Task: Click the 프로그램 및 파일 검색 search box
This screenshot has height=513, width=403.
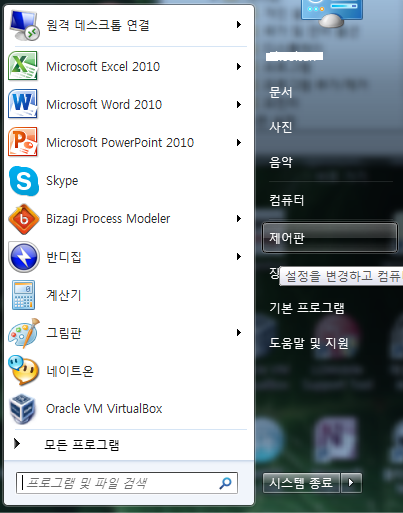Action: pos(127,483)
